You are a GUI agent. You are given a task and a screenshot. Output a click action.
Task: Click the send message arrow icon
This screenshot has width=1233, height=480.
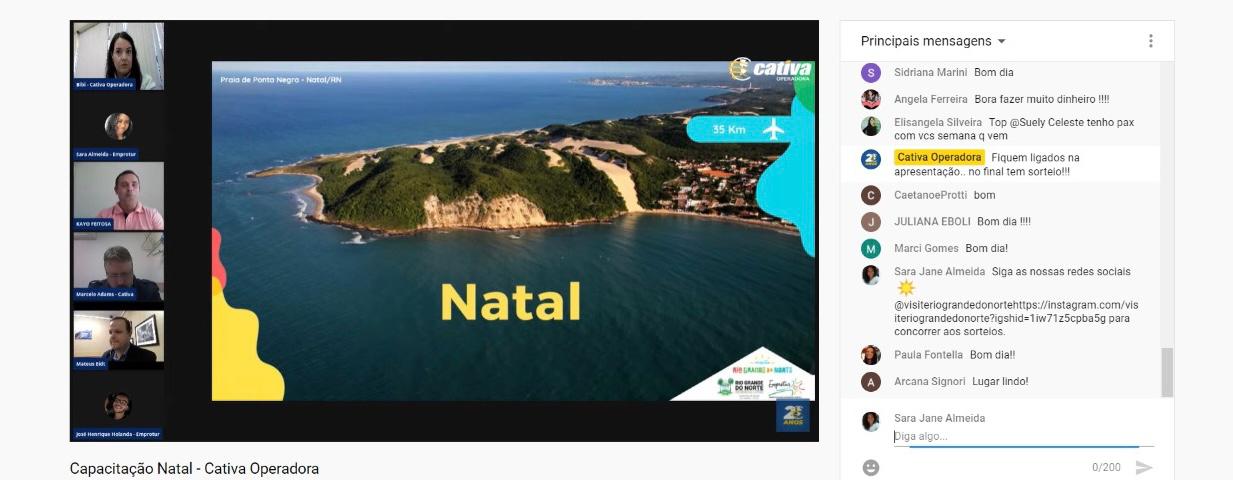tap(1144, 467)
